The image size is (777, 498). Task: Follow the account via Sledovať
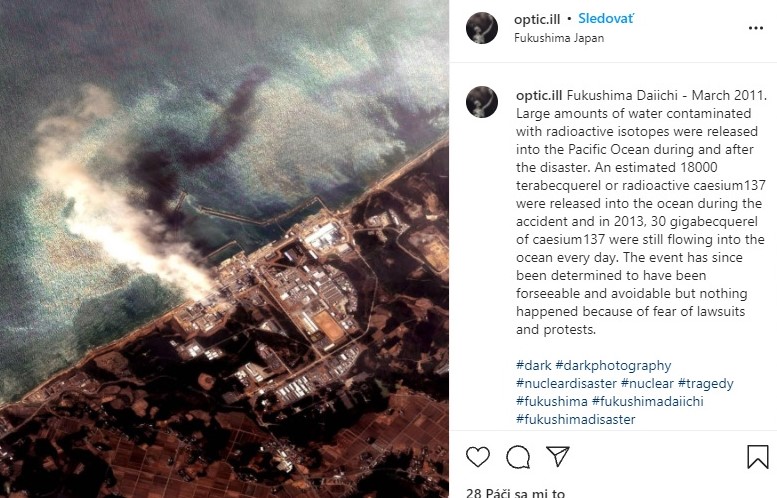[606, 19]
